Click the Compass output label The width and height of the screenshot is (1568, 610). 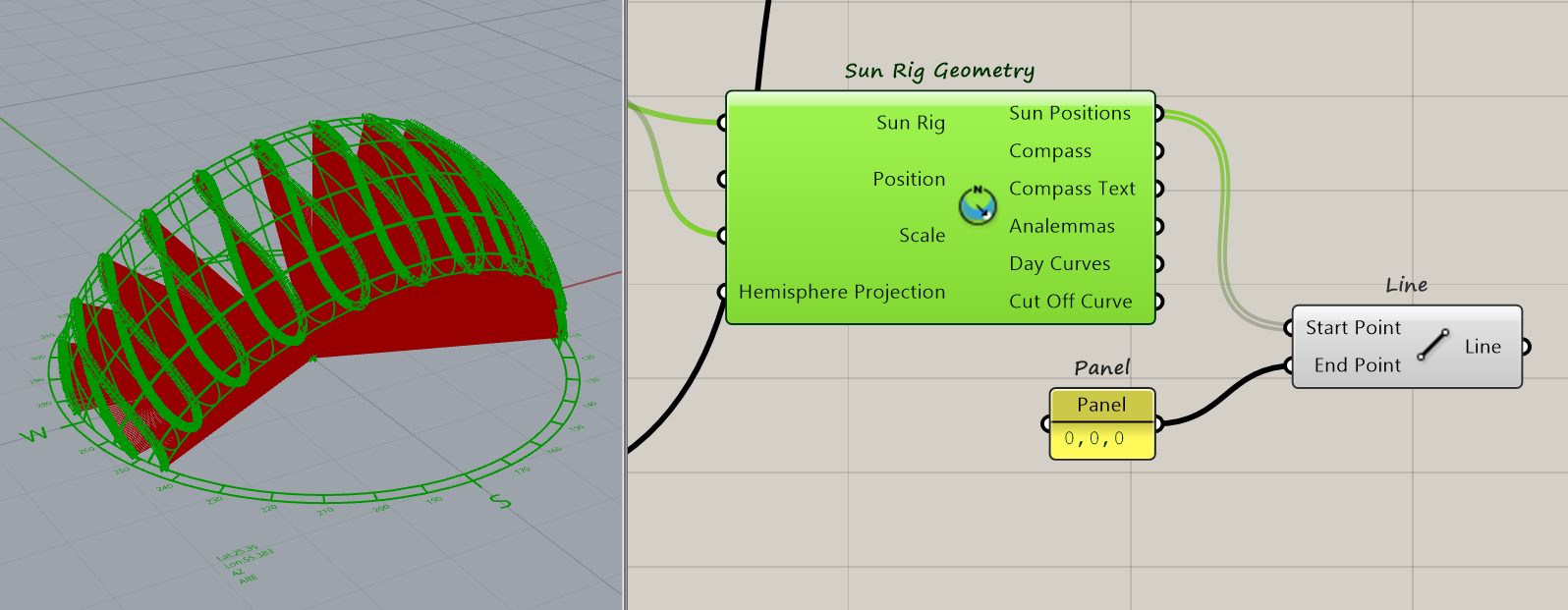[x=1050, y=151]
